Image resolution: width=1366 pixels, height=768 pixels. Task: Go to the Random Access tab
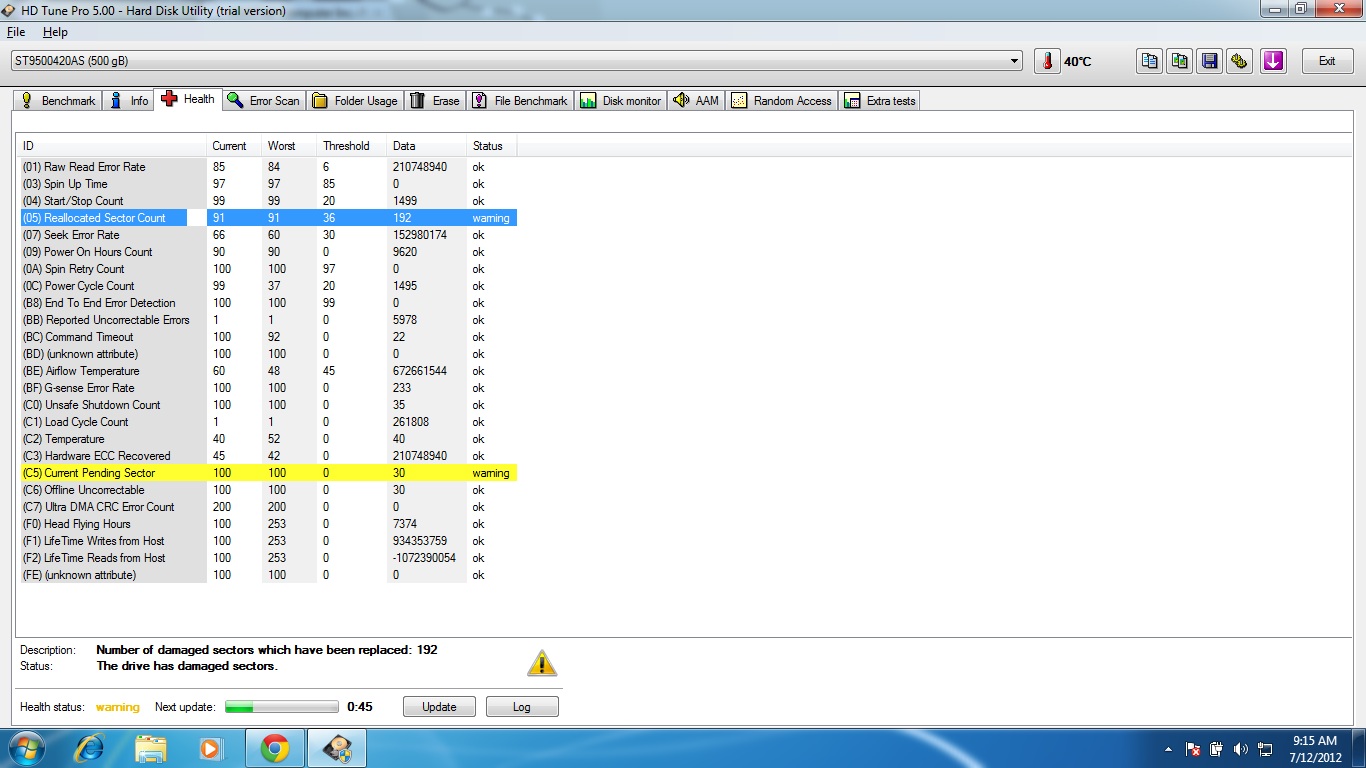782,101
